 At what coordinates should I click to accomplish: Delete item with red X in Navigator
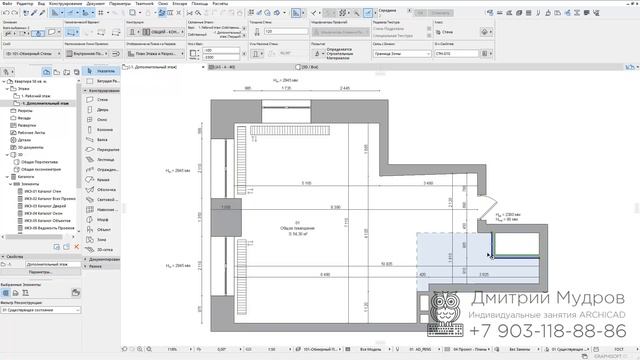pos(76,247)
